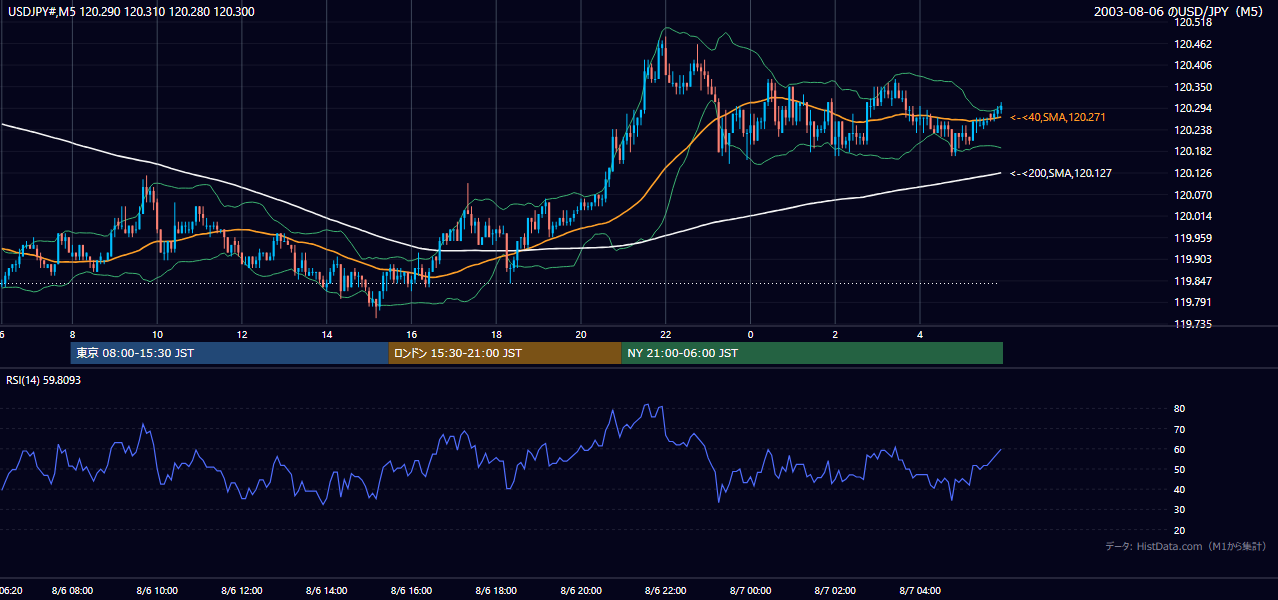This screenshot has width=1278, height=600.
Task: Click price axis value 120.350
Action: pyautogui.click(x=1193, y=87)
